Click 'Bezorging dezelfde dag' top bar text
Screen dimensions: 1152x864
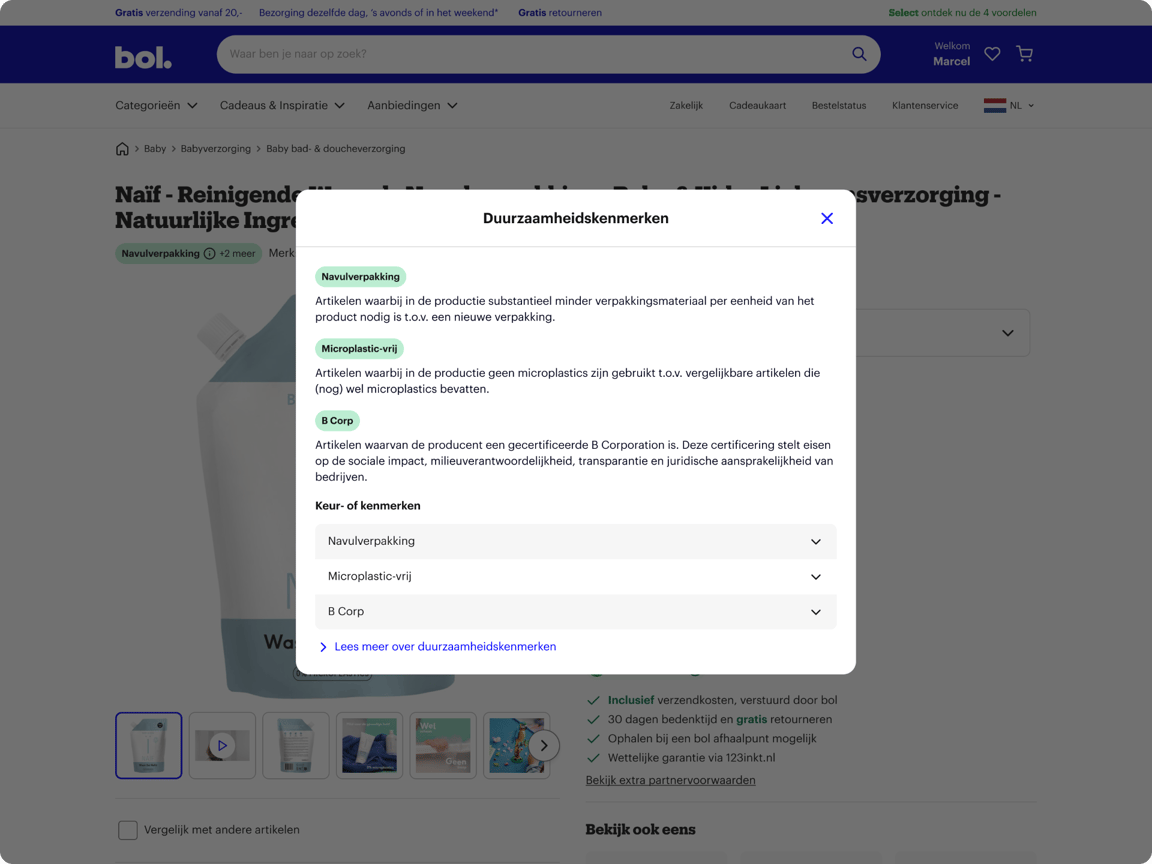378,12
